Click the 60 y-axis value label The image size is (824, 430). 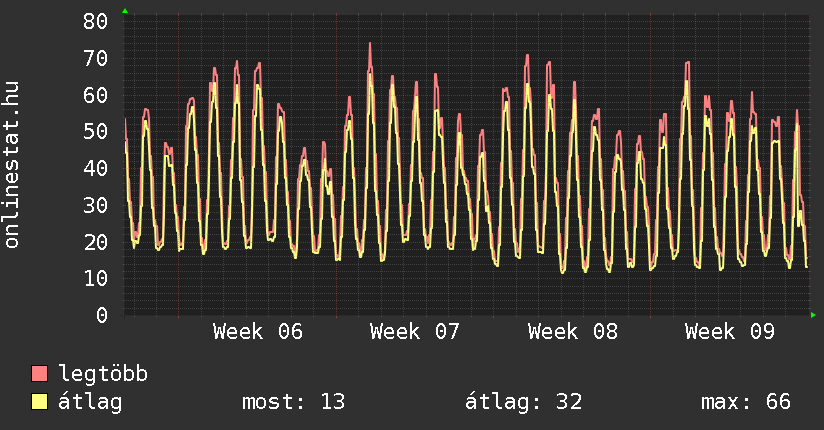click(x=95, y=95)
